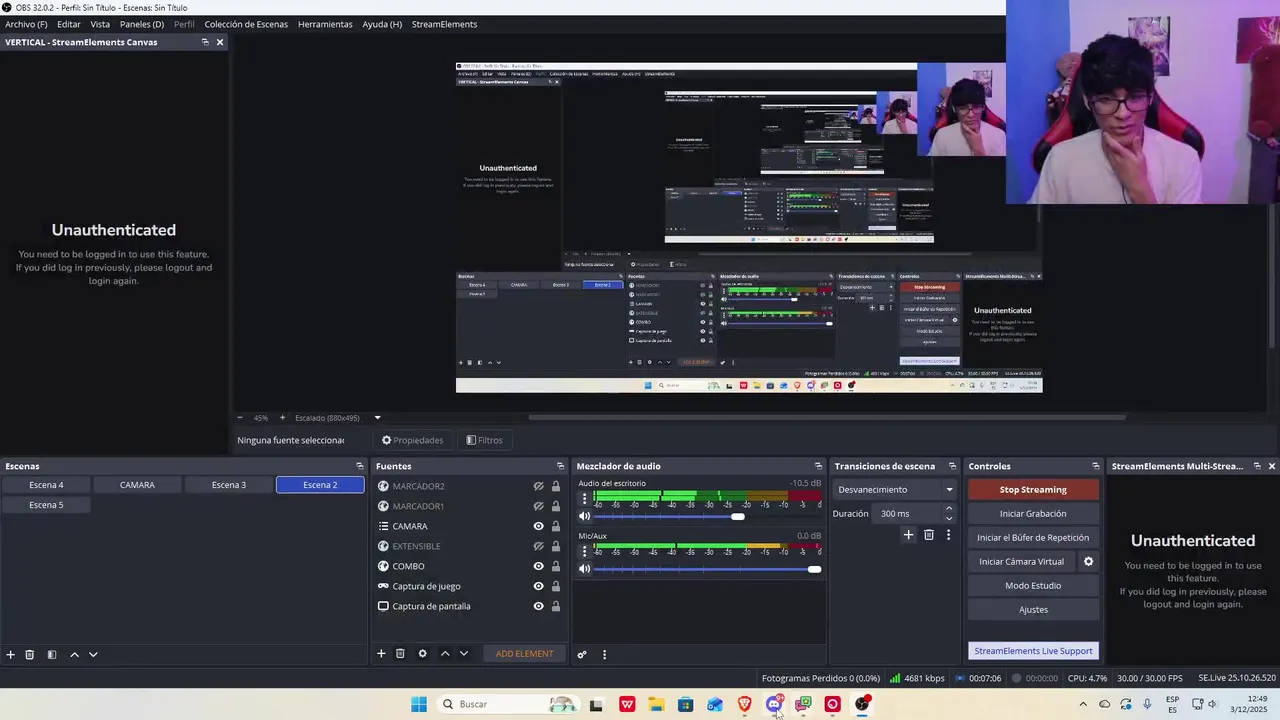
Task: Open the StreamElements menu
Action: (x=444, y=24)
